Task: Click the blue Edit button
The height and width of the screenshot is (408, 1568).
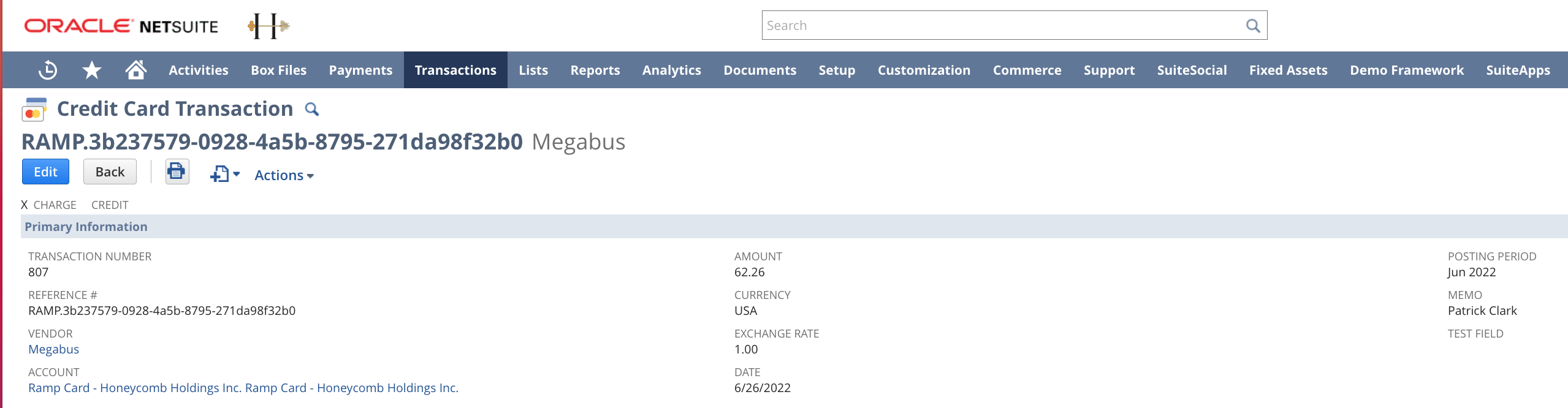Action: [x=45, y=172]
